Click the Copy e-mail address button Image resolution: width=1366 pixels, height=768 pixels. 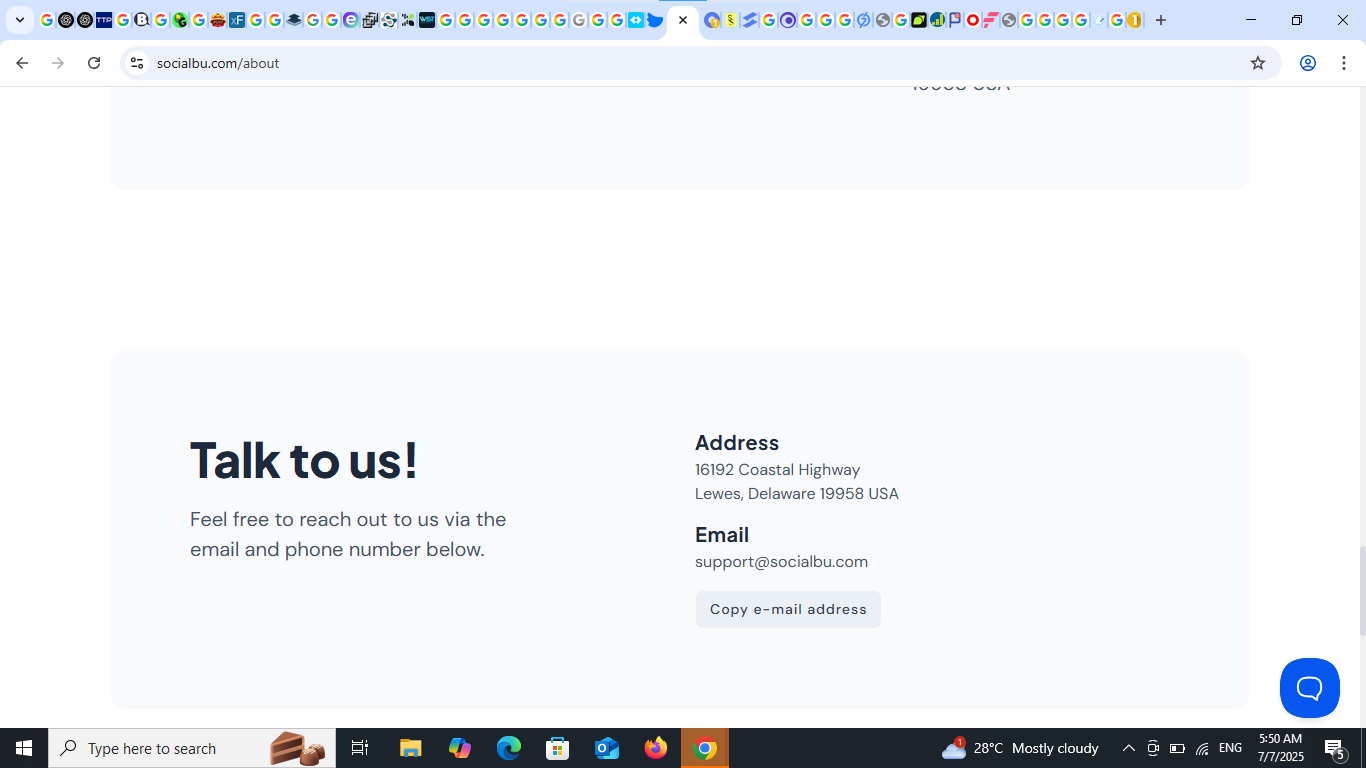(x=788, y=609)
